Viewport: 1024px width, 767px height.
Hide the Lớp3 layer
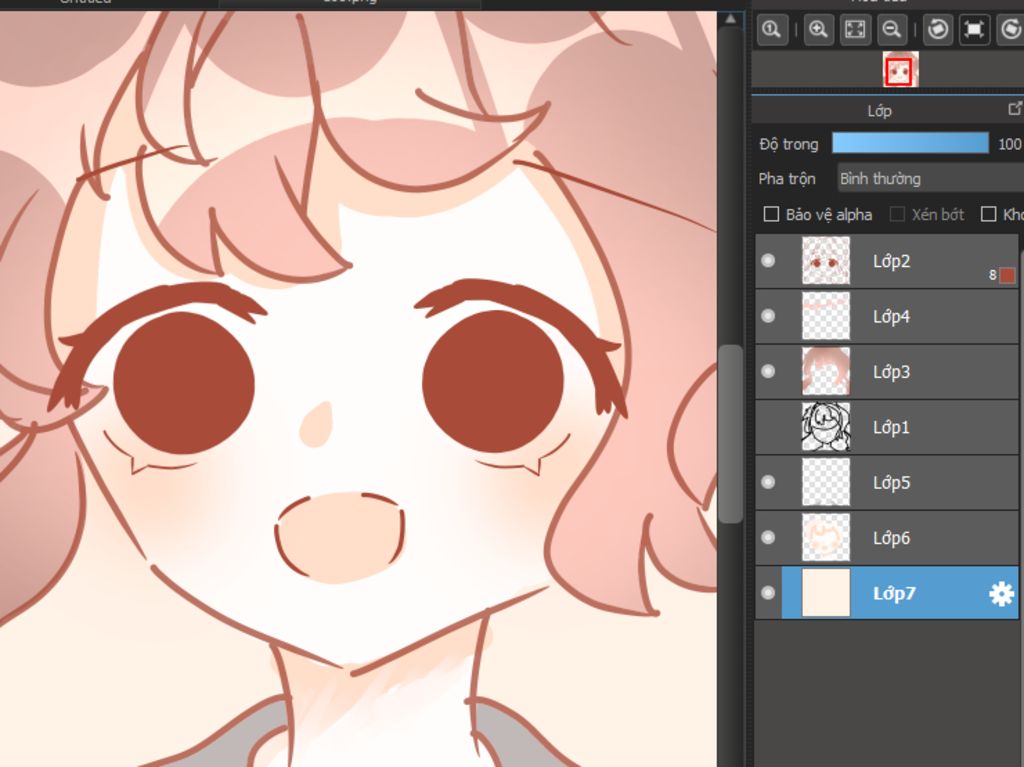(x=768, y=371)
